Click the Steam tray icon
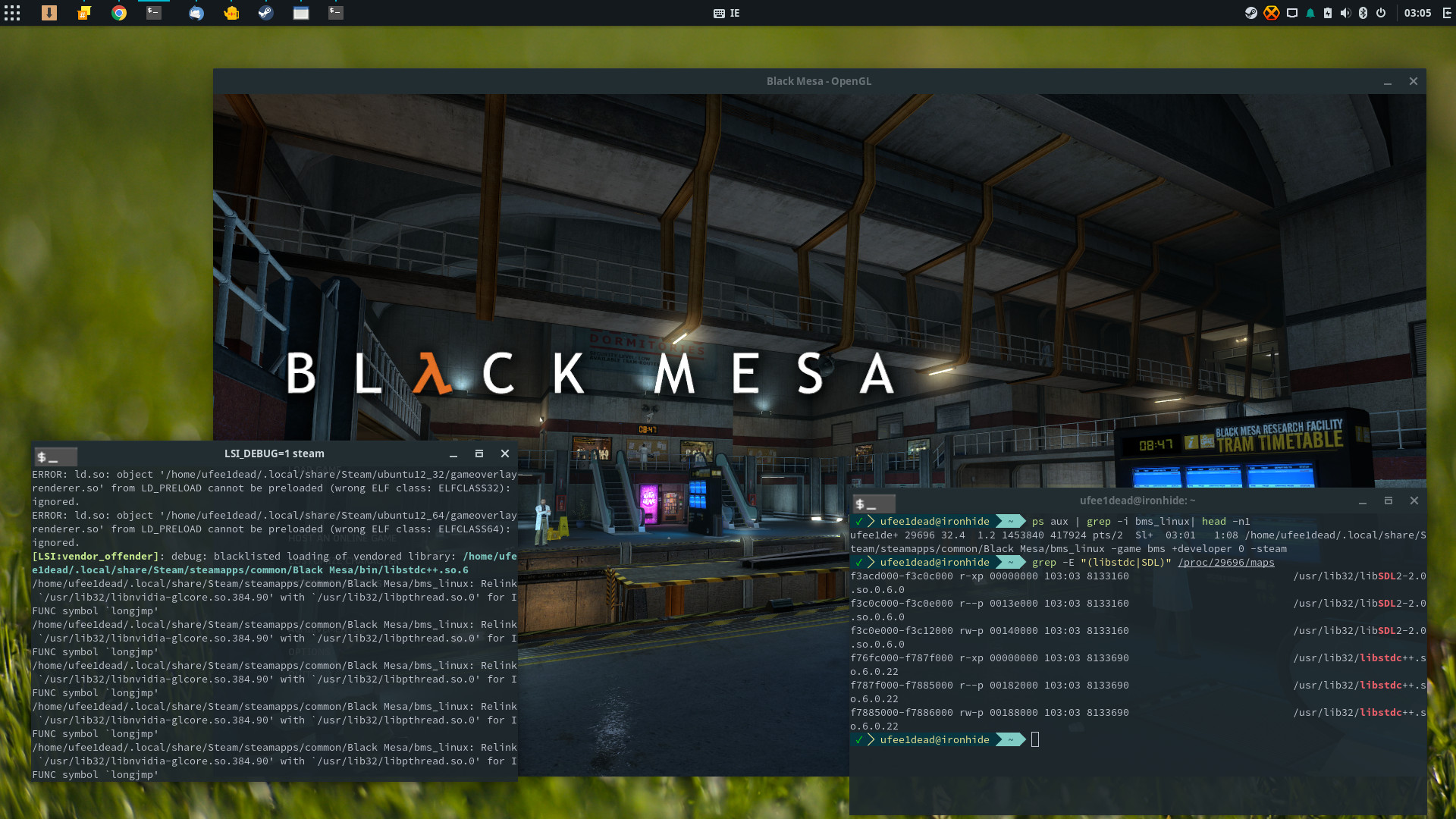 pos(1251,13)
